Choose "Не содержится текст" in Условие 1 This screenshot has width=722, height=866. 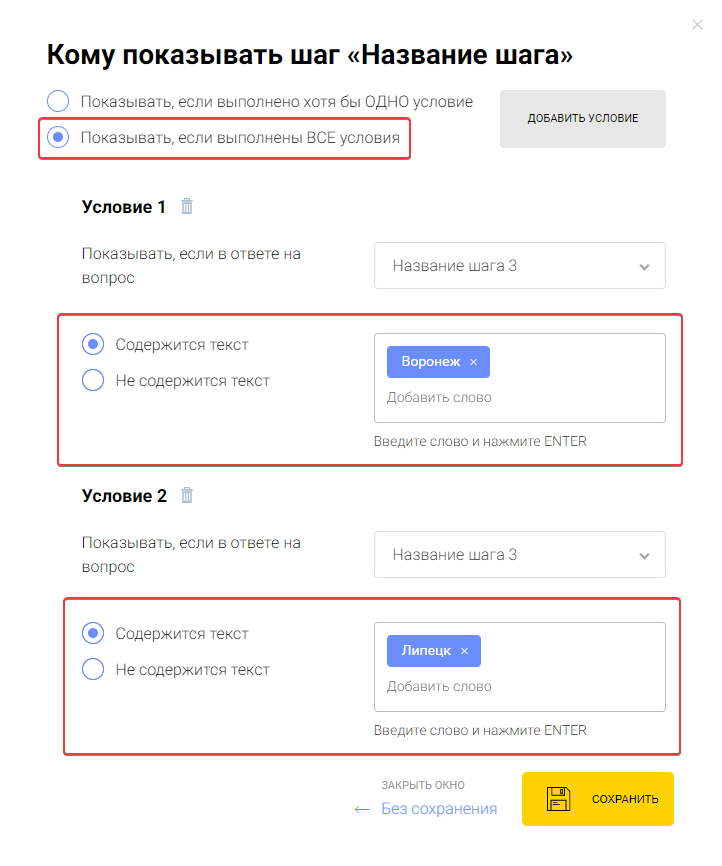93,381
